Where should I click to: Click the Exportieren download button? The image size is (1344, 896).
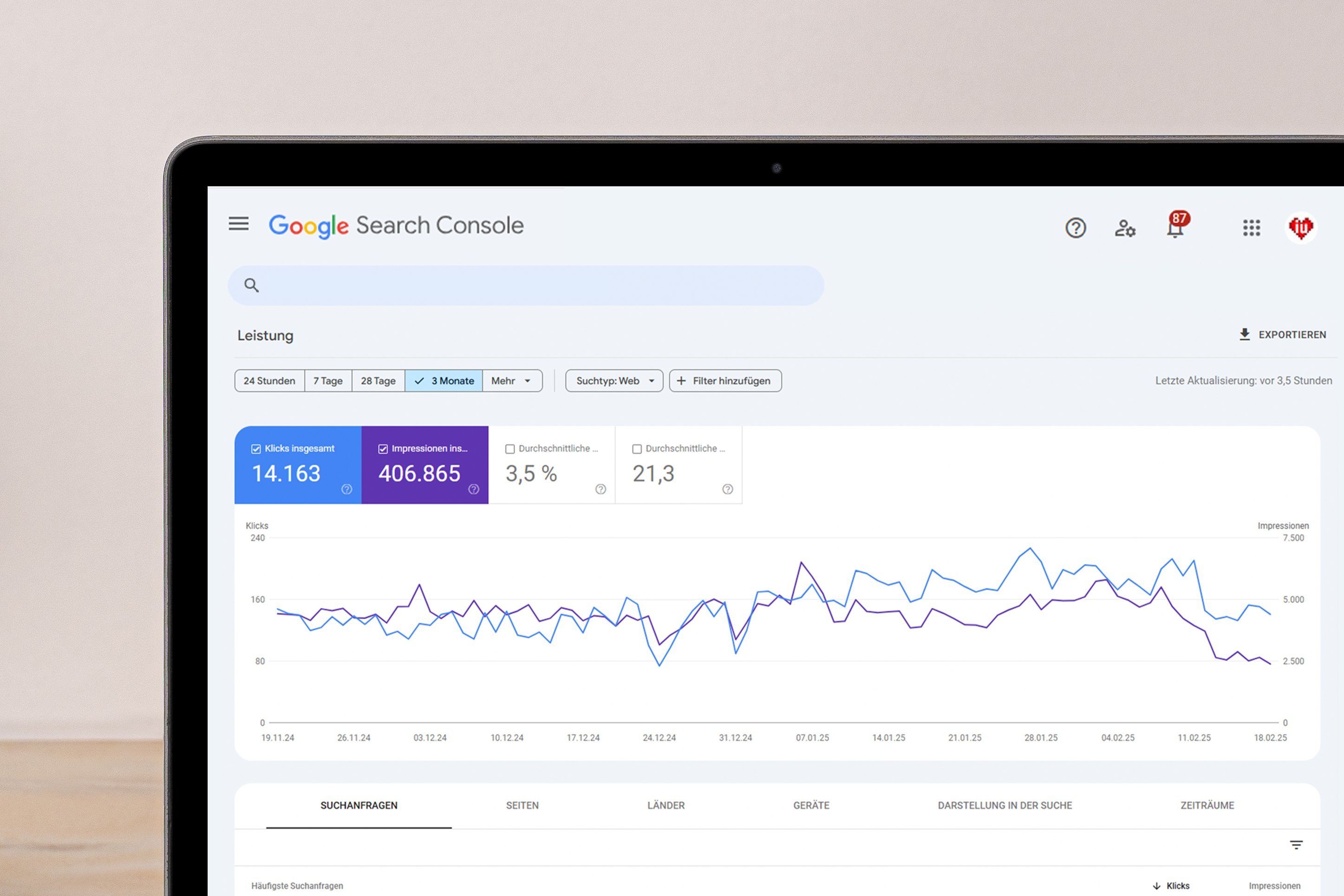(x=1283, y=335)
